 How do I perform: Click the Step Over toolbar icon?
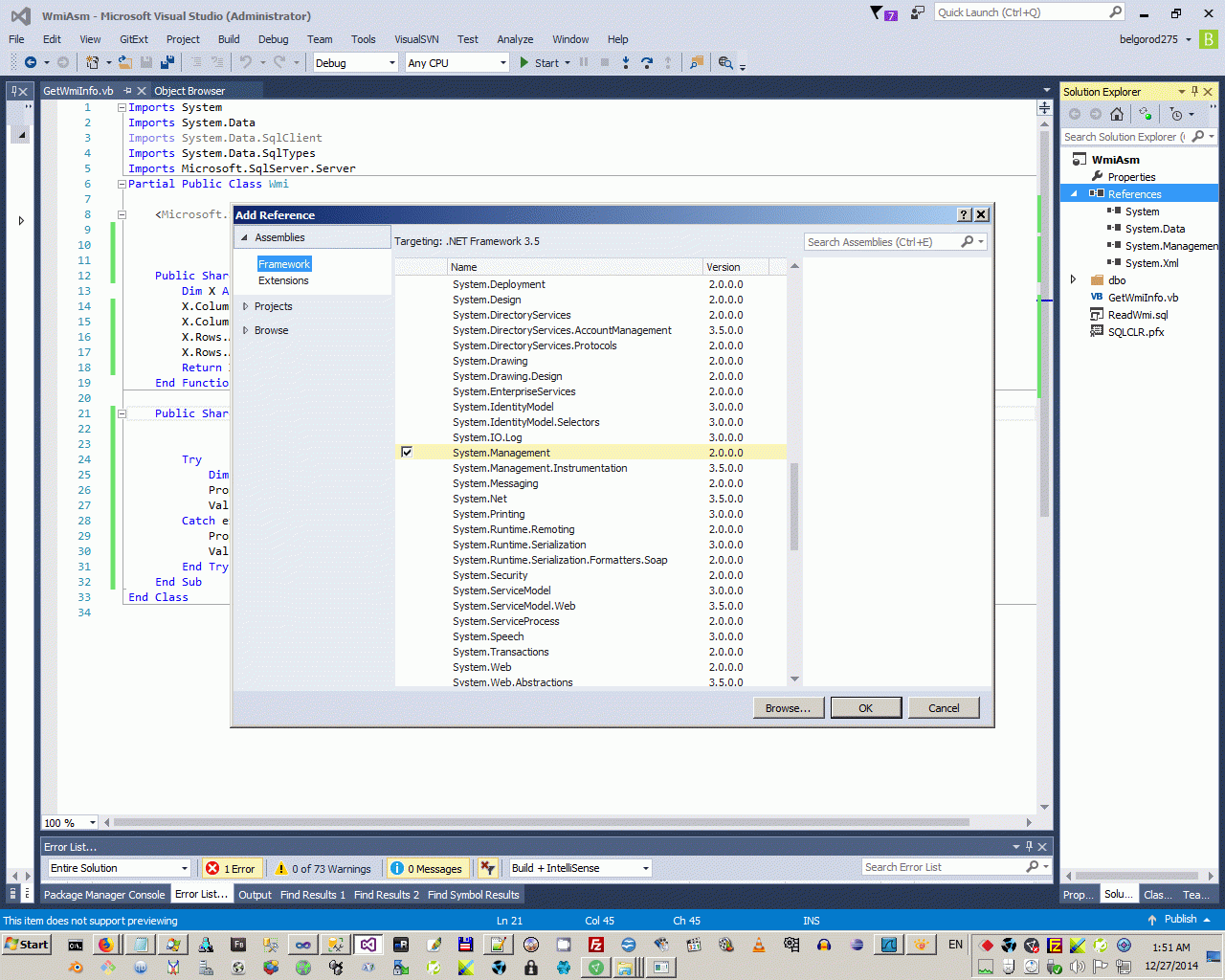pyautogui.click(x=647, y=62)
